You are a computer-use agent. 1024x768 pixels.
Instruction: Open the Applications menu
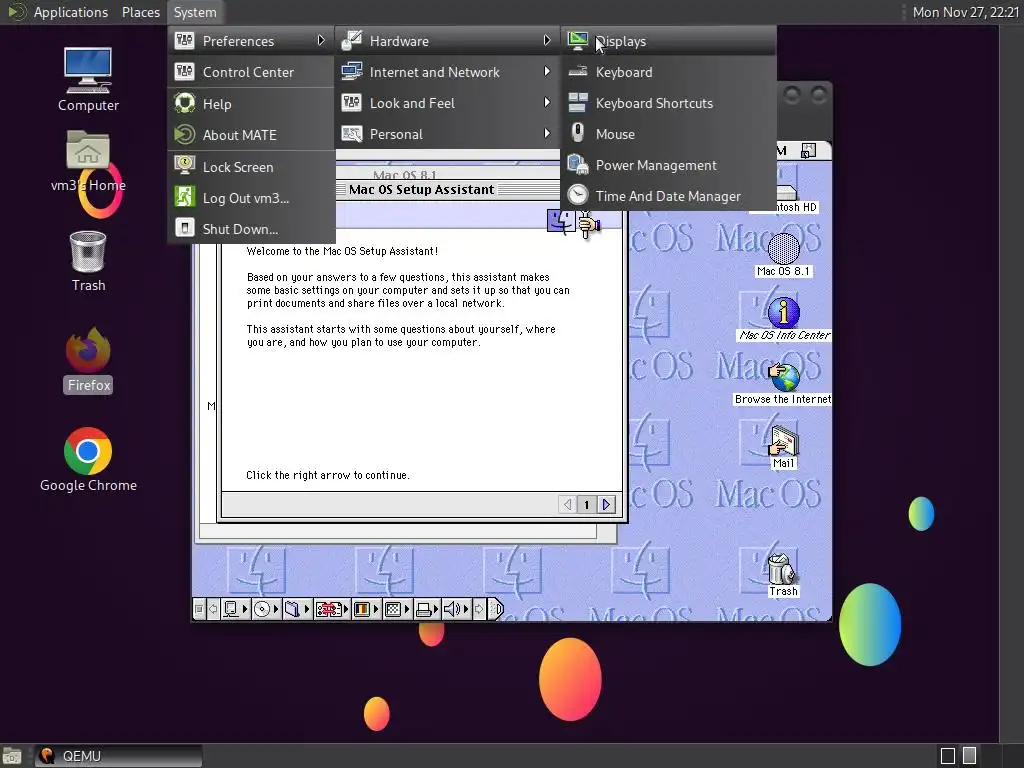(71, 12)
